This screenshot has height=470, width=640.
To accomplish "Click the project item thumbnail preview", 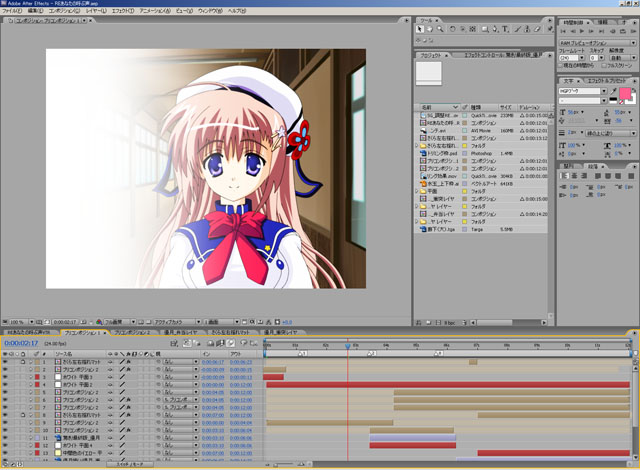I will point(429,73).
